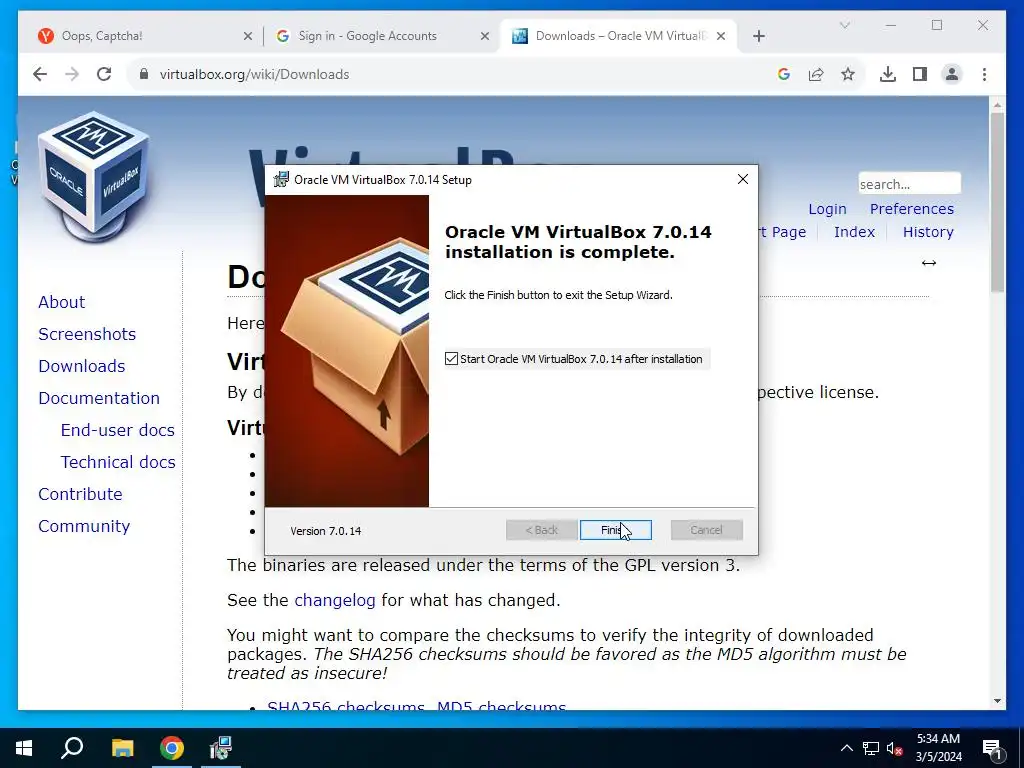1024x768 pixels.
Task: Open the changelog link
Action: coord(334,600)
